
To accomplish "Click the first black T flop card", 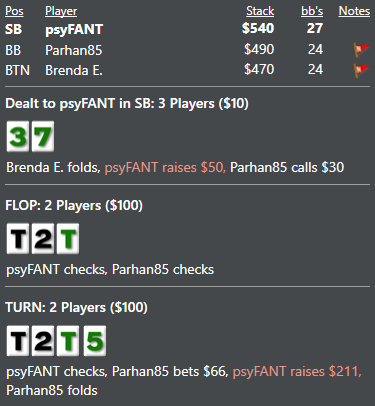I will (x=18, y=239).
